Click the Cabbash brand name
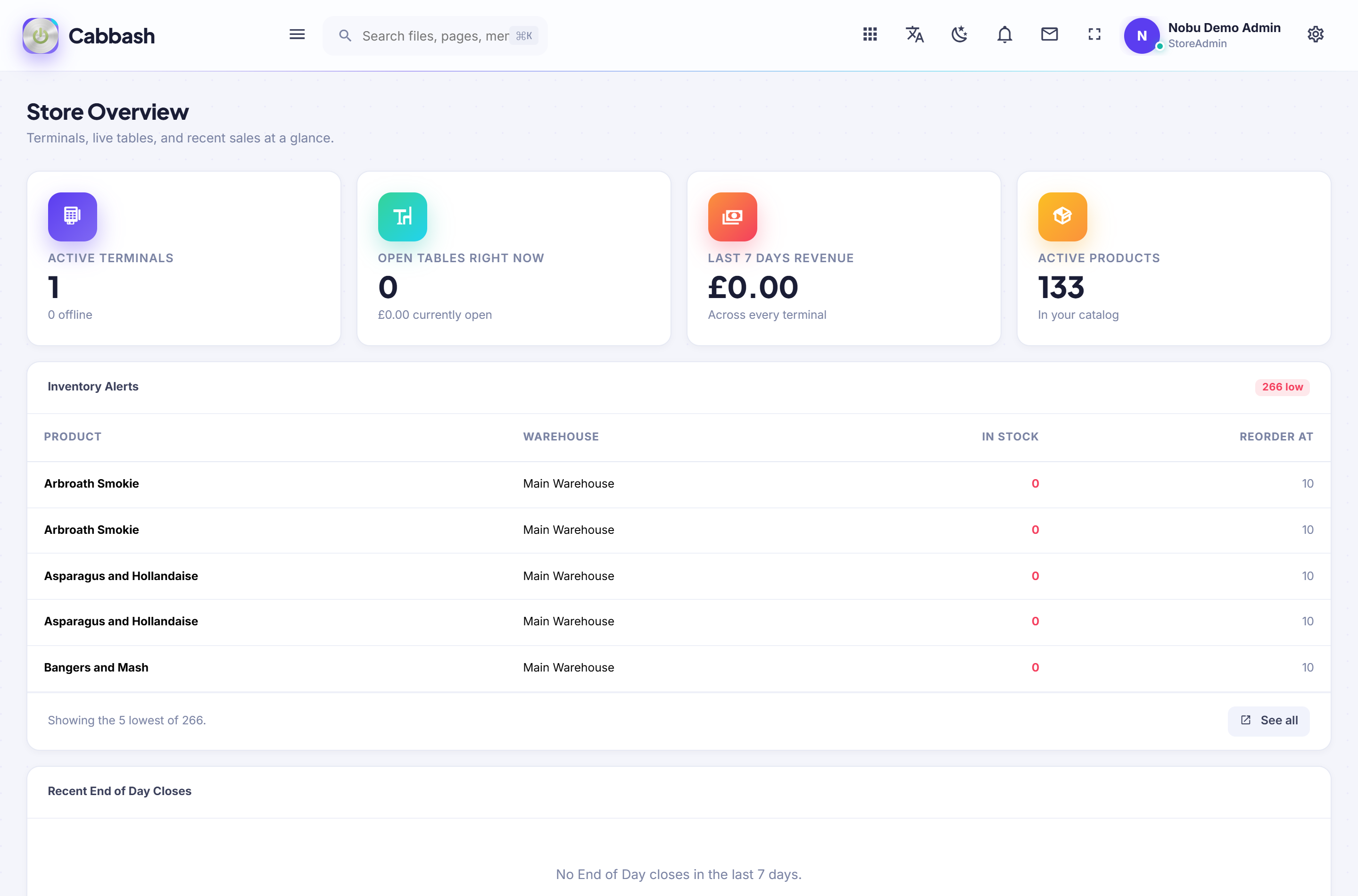1358x896 pixels. click(111, 36)
